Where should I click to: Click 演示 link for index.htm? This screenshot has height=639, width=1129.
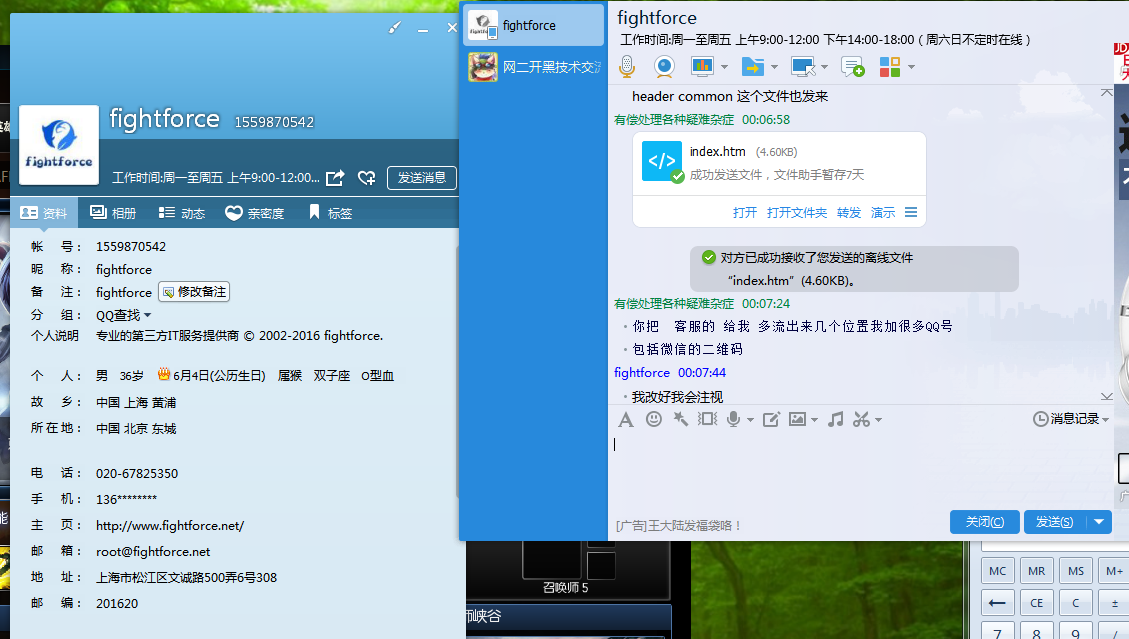tap(883, 213)
